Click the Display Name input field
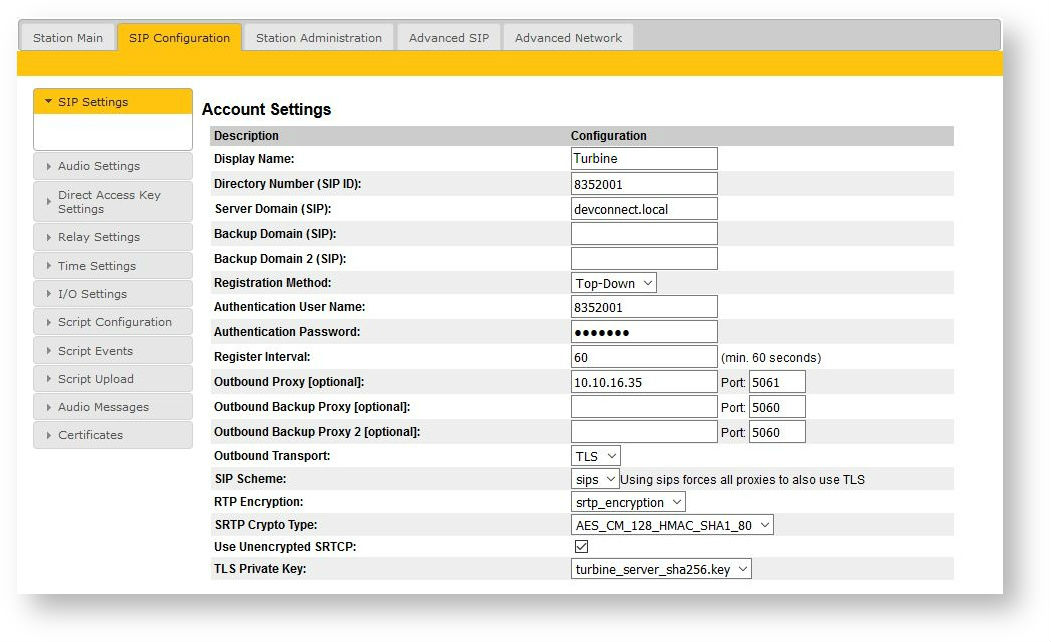 click(644, 159)
